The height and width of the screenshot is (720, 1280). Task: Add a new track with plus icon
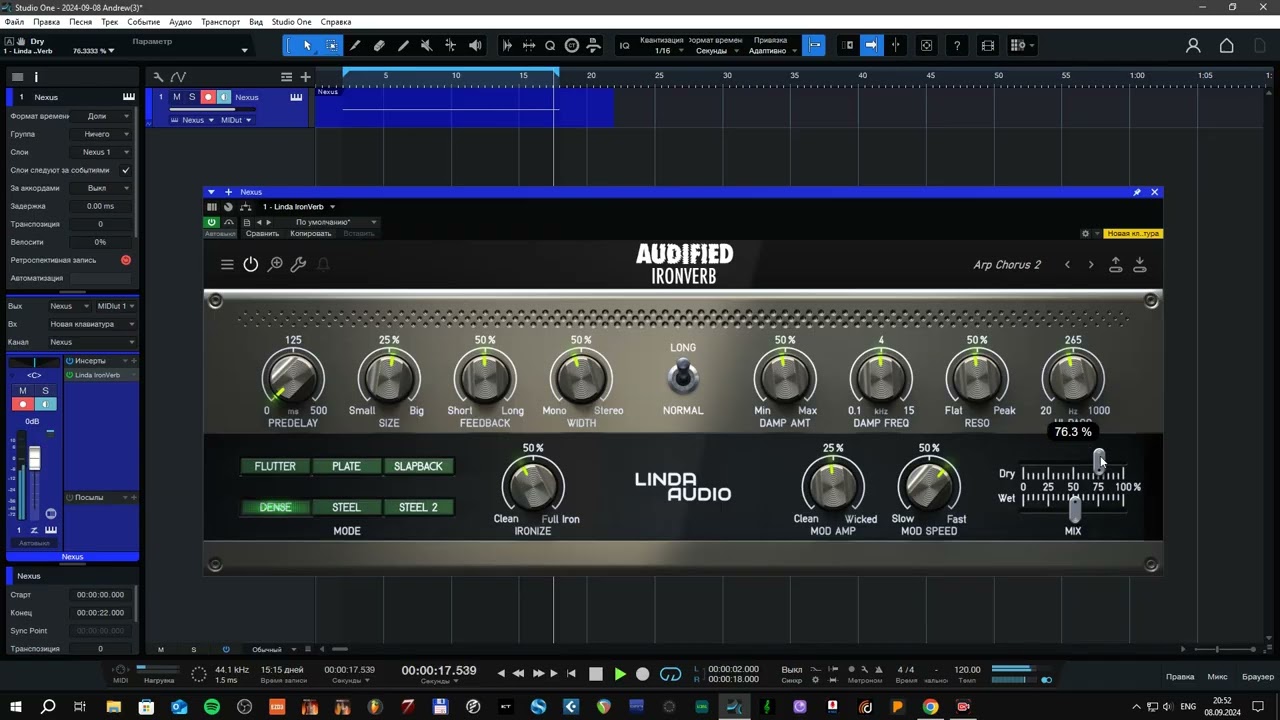[305, 77]
